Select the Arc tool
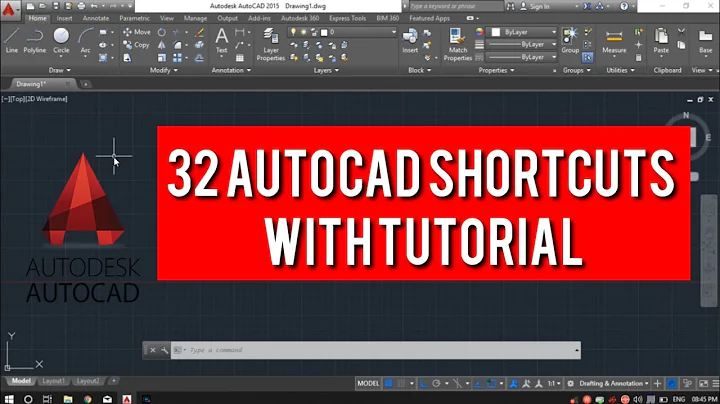This screenshot has height=404, width=720. pos(85,40)
